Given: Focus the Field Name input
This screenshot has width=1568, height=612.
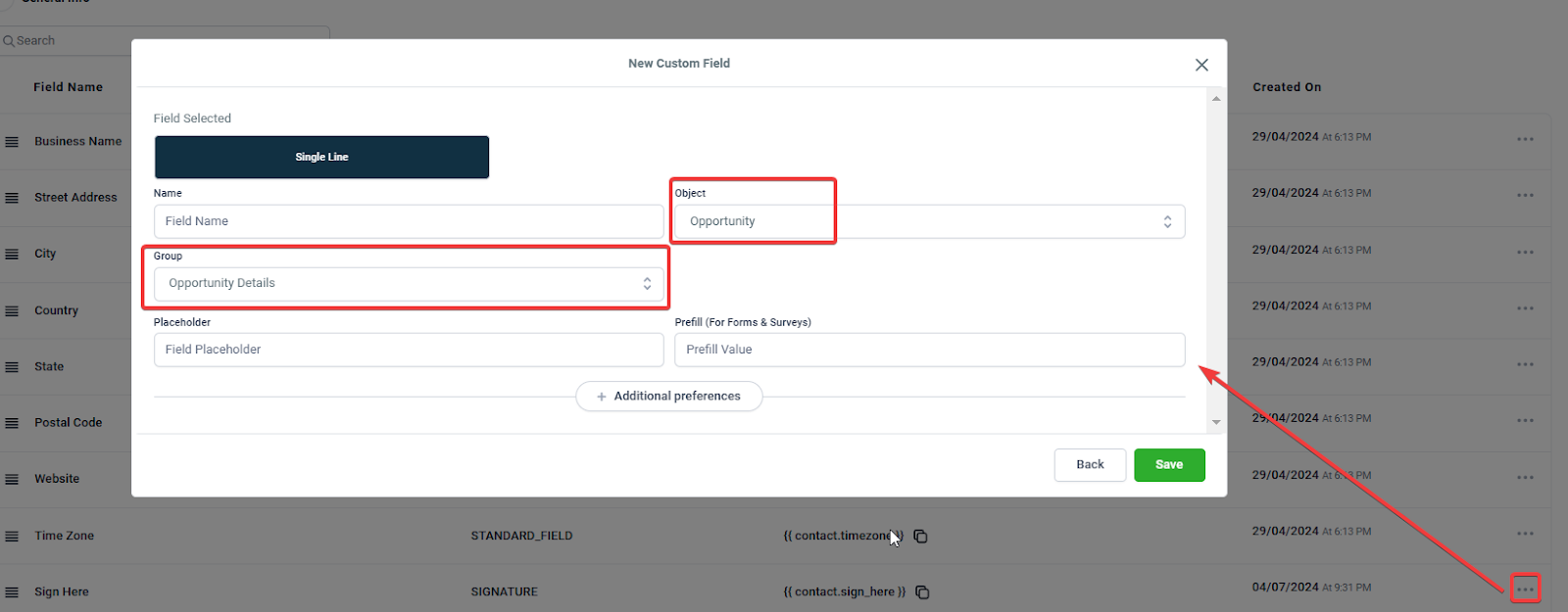Looking at the screenshot, I should 409,221.
